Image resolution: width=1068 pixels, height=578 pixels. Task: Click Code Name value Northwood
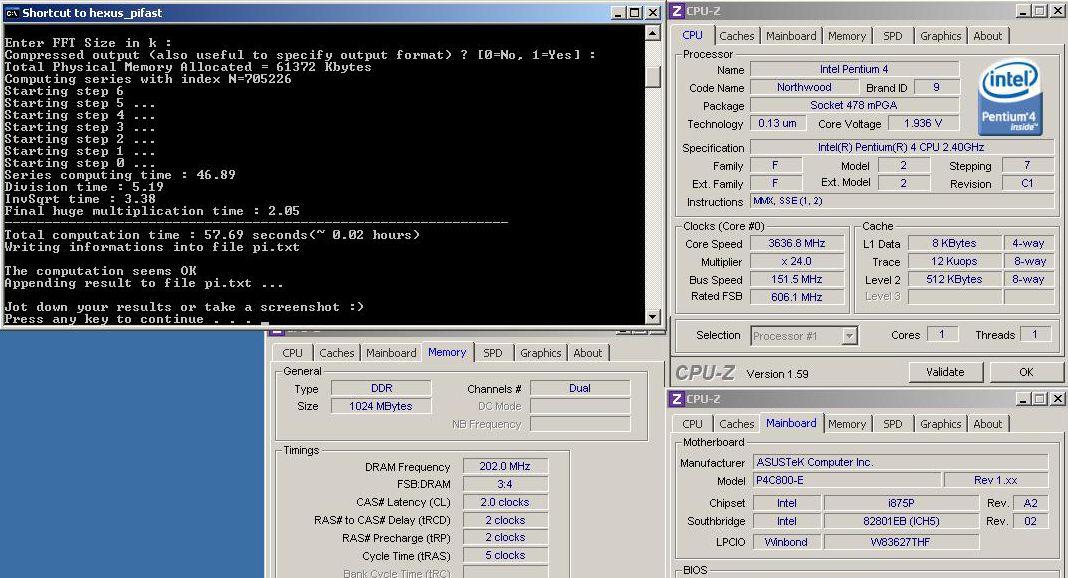coord(804,87)
